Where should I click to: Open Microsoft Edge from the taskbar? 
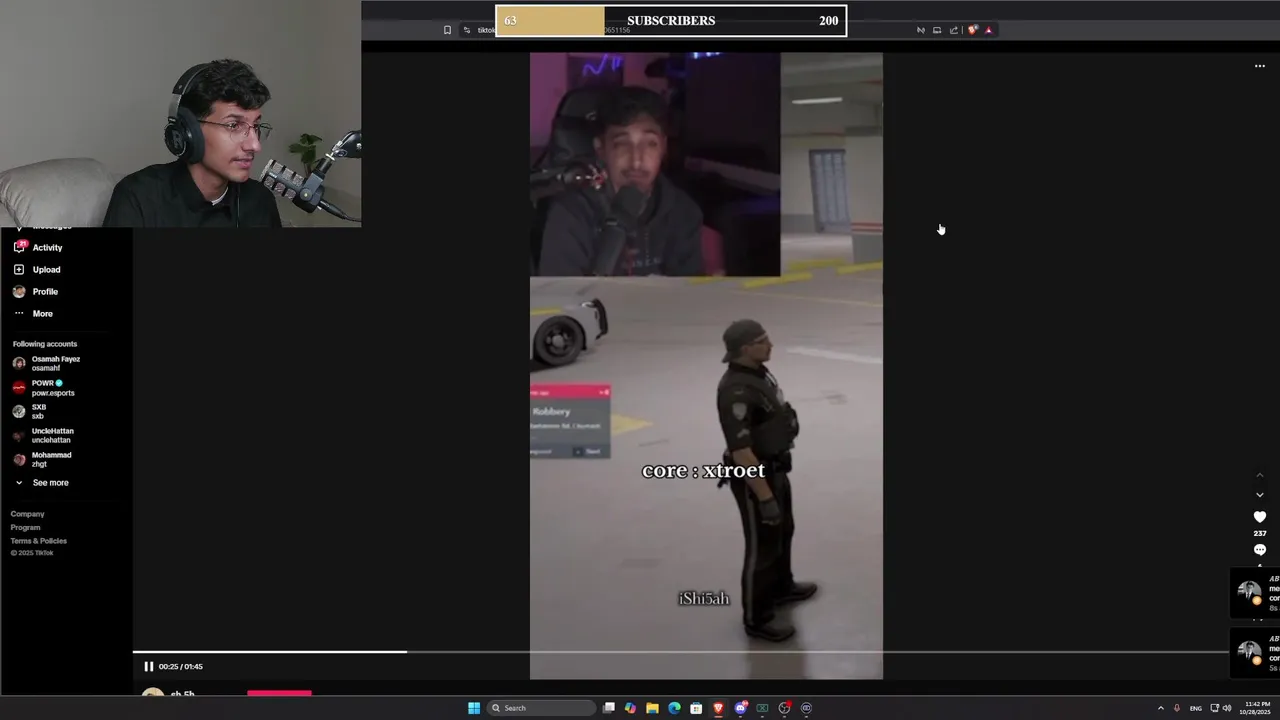pyautogui.click(x=674, y=708)
